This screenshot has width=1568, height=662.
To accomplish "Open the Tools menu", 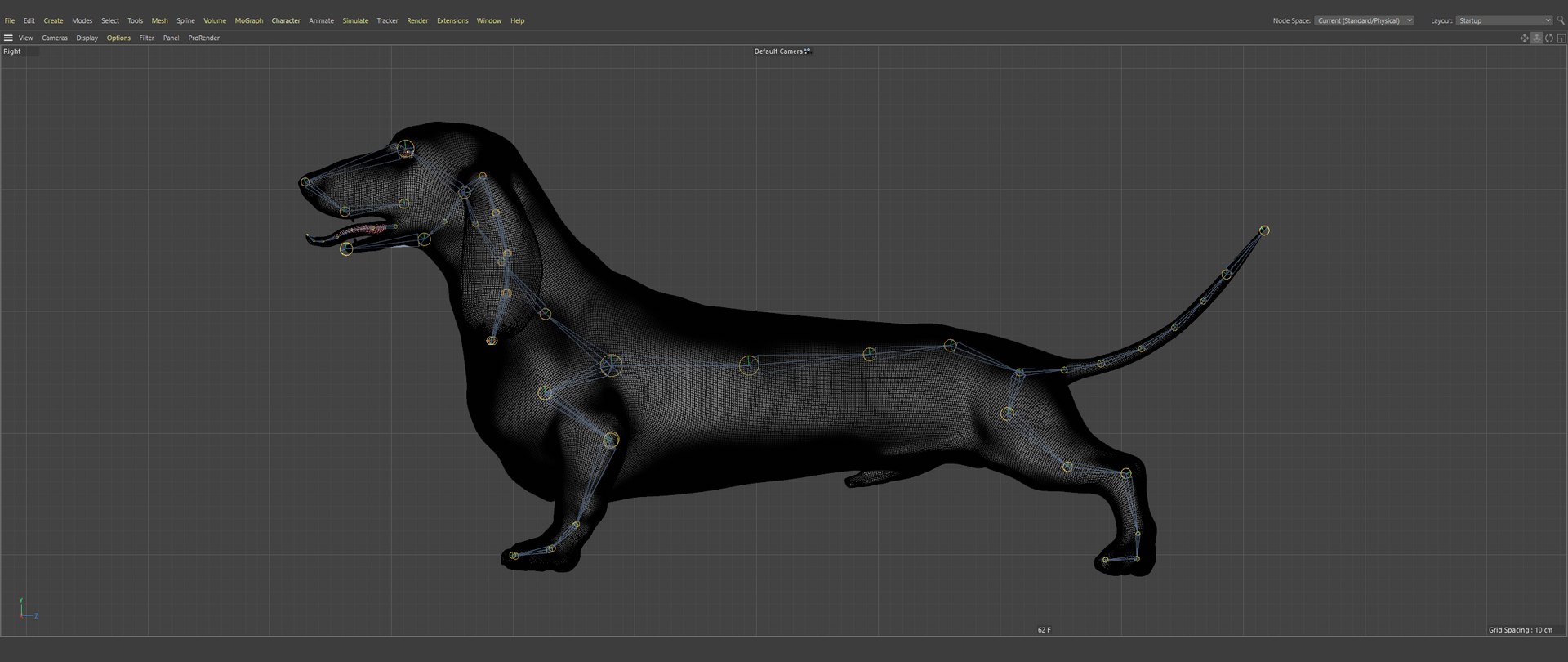I will 136,20.
